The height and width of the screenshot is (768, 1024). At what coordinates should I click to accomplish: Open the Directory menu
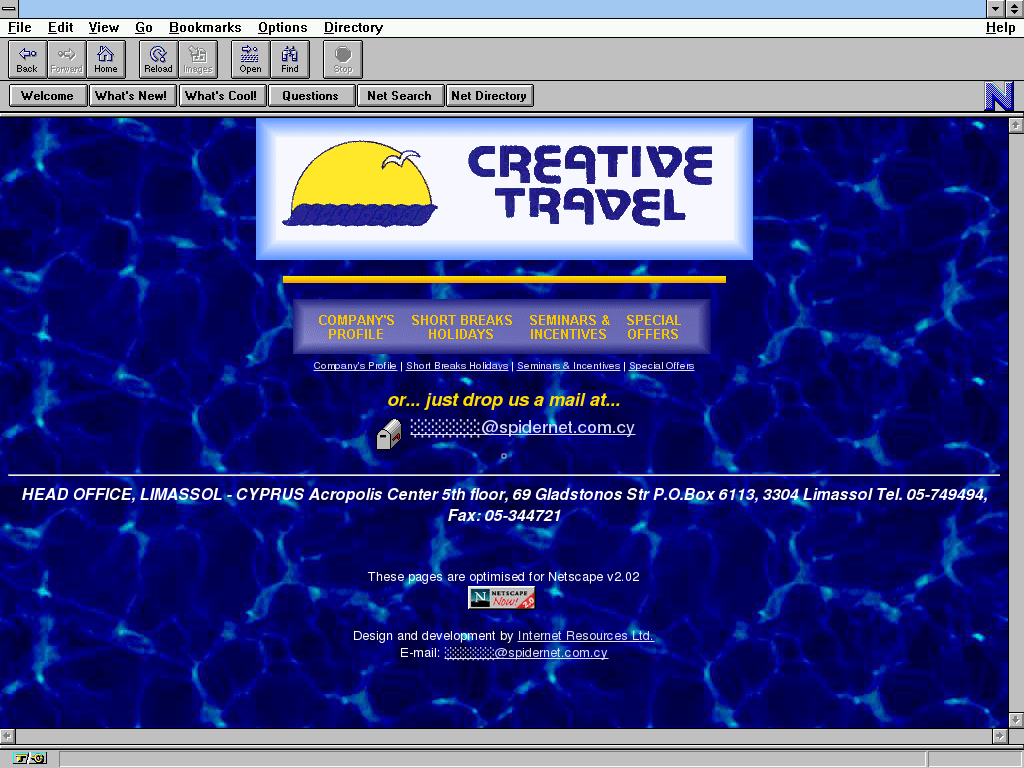pos(353,27)
